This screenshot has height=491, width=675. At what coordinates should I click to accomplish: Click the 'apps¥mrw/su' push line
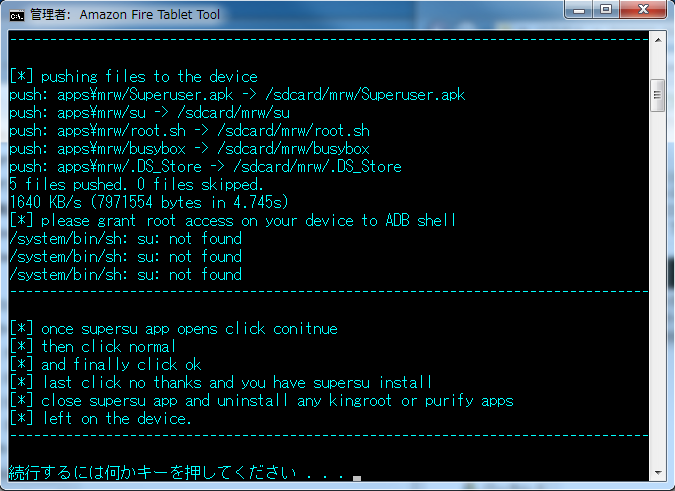(x=149, y=113)
